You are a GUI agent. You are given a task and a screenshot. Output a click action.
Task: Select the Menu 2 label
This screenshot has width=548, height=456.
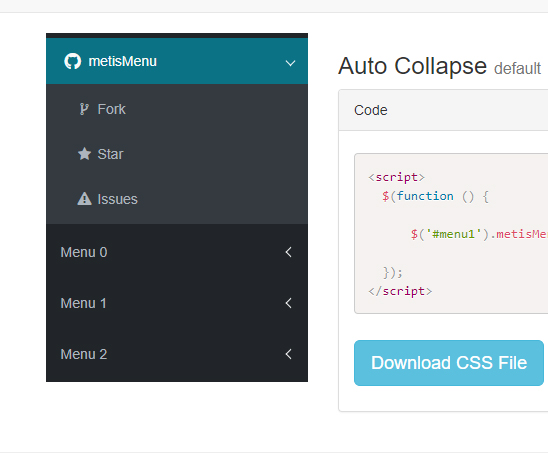pyautogui.click(x=84, y=354)
